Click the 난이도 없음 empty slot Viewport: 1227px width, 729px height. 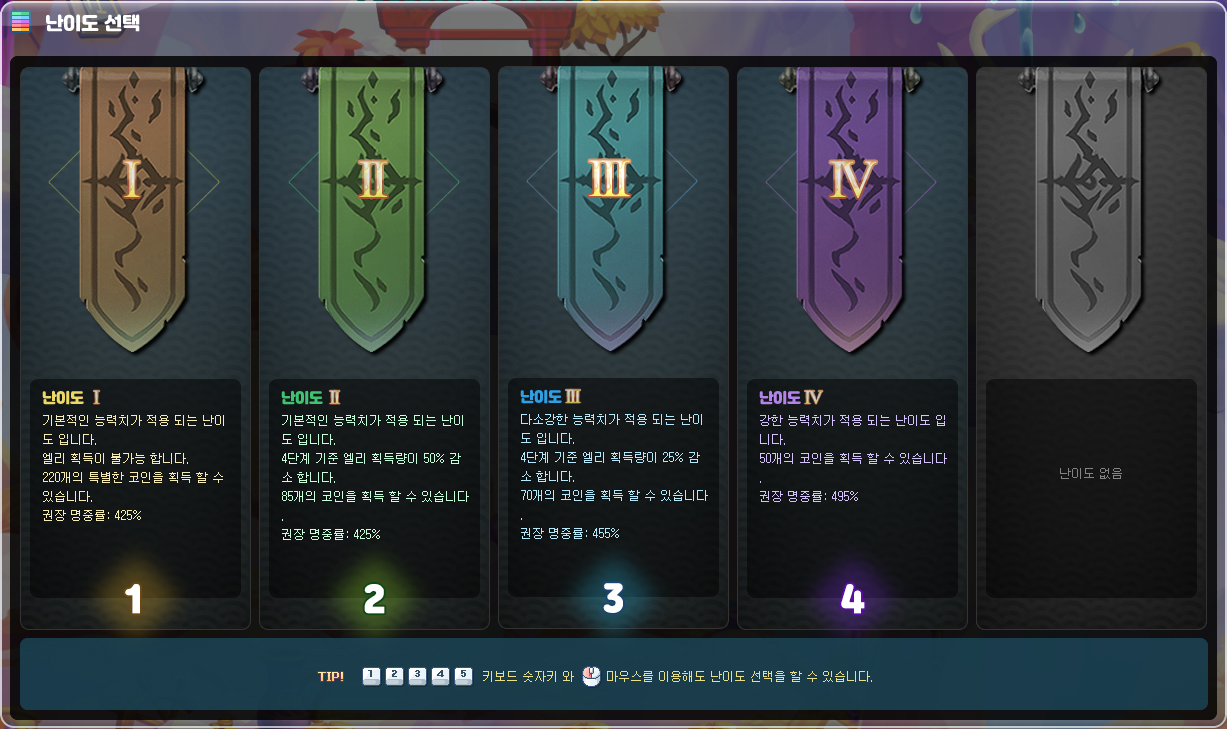pos(1091,488)
